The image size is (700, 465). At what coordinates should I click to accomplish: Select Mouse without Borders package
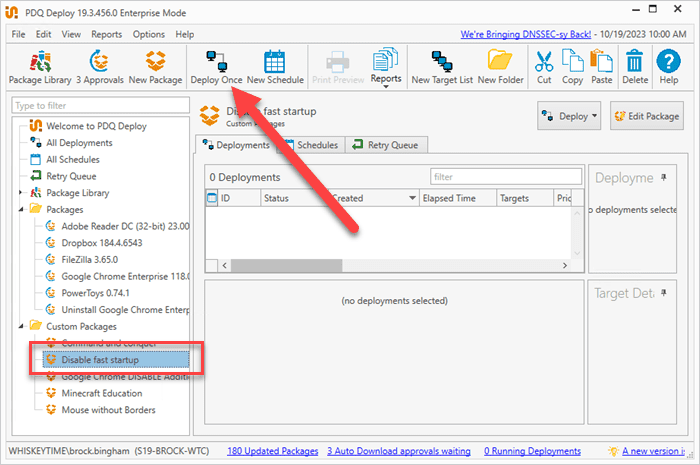point(108,410)
